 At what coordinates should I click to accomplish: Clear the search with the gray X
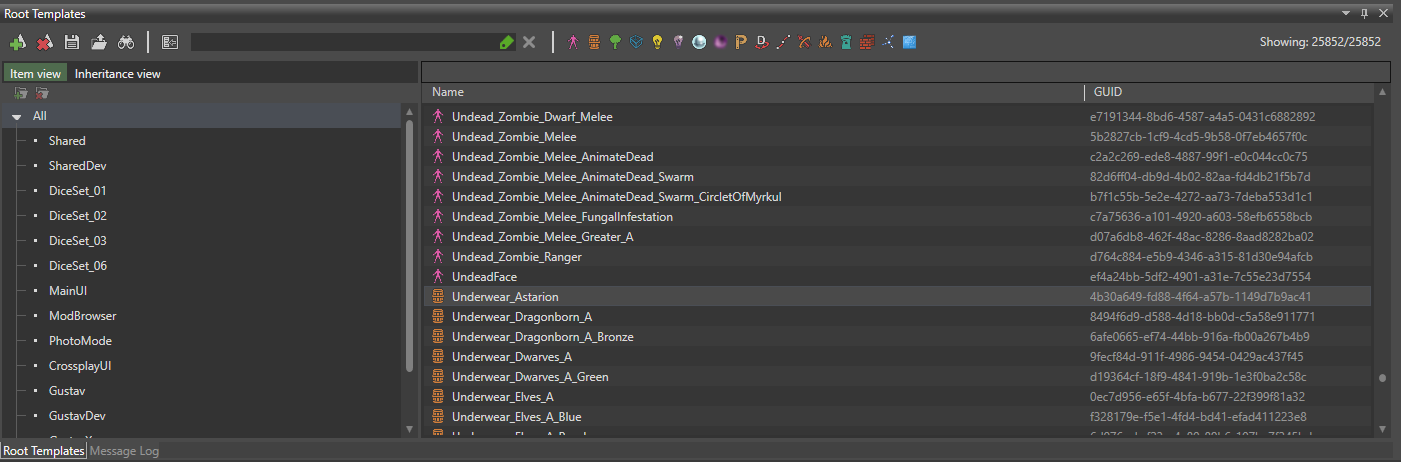529,42
